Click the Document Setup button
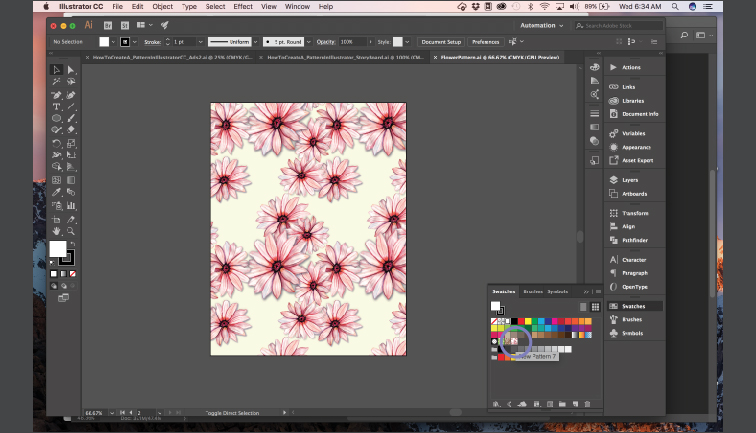Viewport: 756px width, 433px height. (441, 42)
